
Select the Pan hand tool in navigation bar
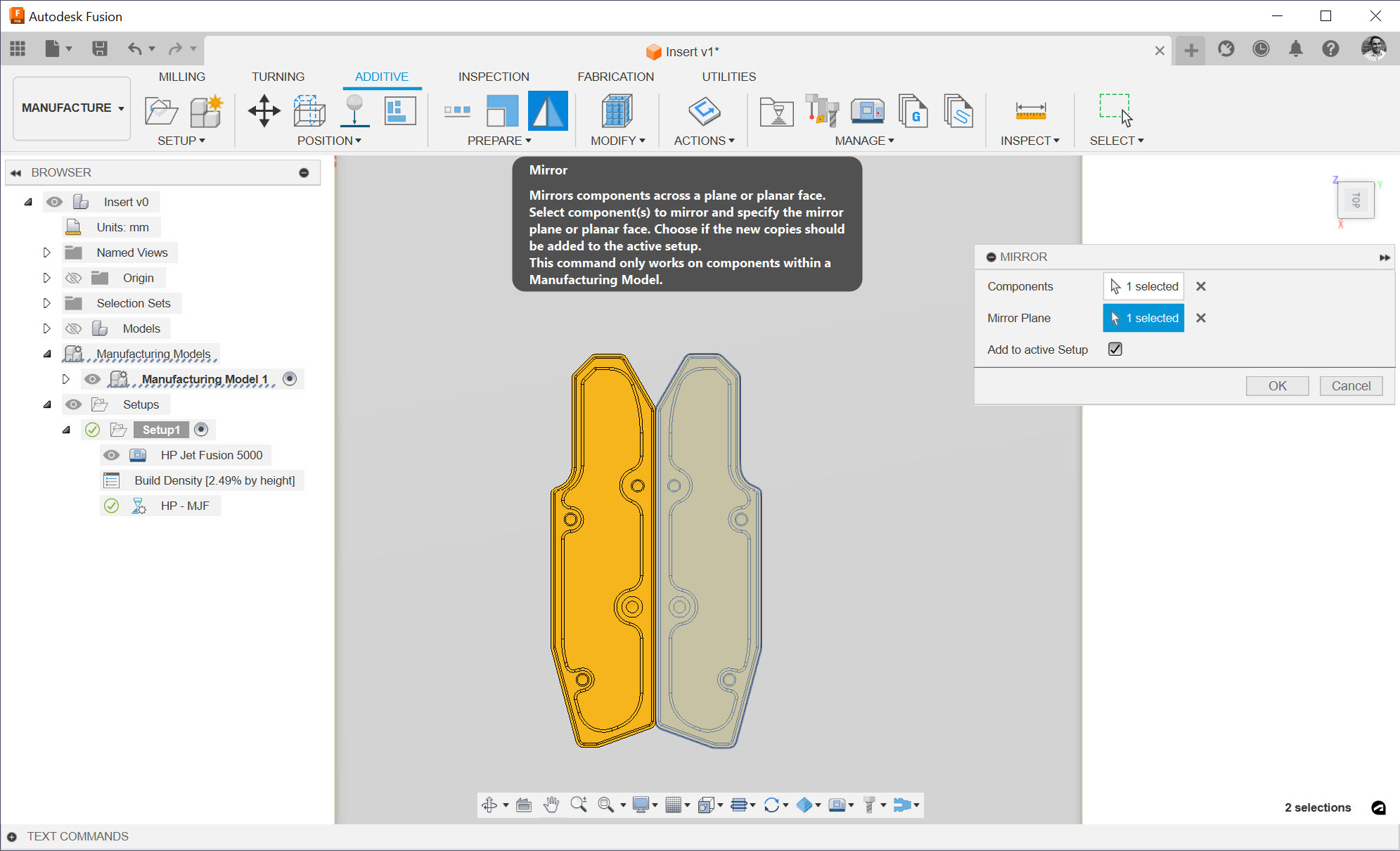coord(551,805)
